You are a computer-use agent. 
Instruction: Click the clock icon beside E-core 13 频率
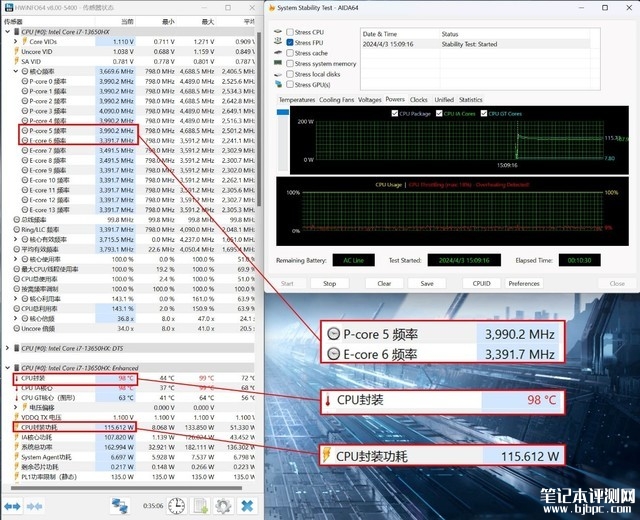pyautogui.click(x=25, y=210)
